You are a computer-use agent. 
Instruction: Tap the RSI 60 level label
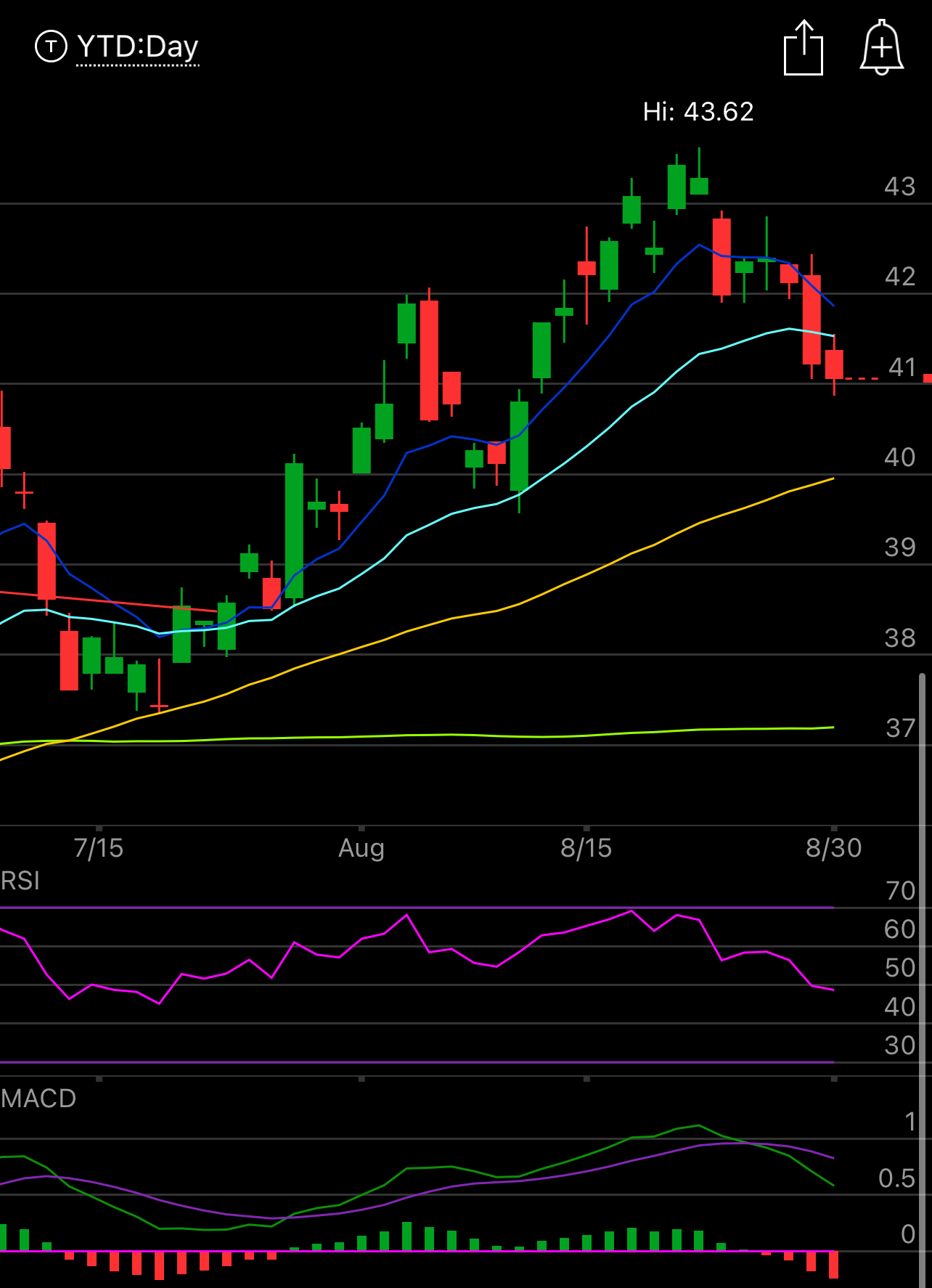(900, 929)
